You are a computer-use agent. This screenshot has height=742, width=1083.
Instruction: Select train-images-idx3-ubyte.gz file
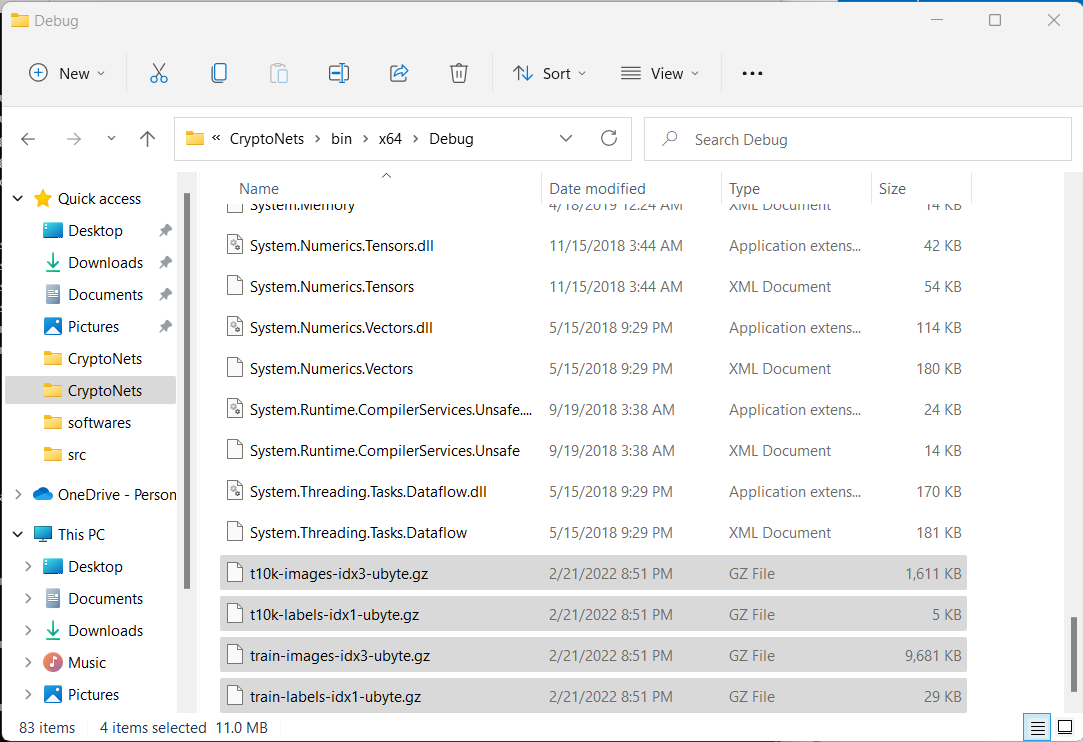pos(340,656)
